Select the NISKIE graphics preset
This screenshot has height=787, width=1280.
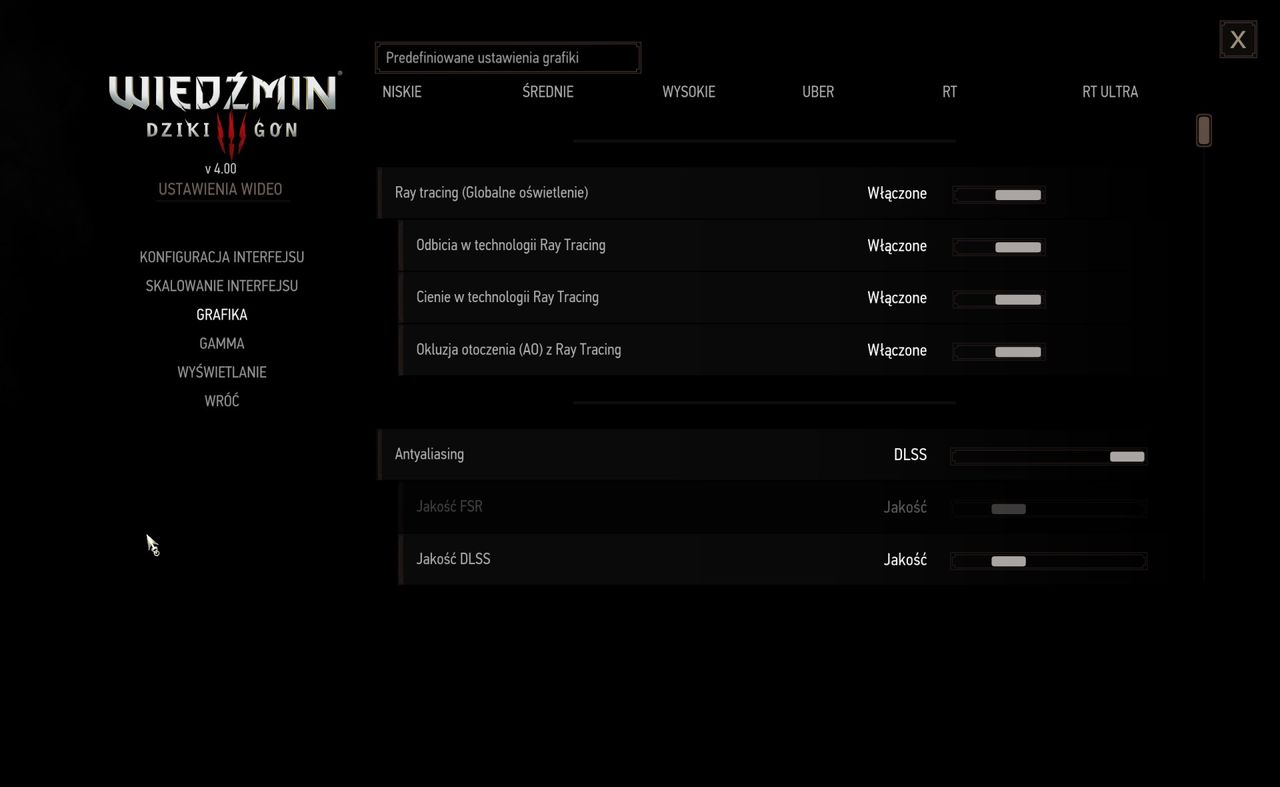pos(402,92)
